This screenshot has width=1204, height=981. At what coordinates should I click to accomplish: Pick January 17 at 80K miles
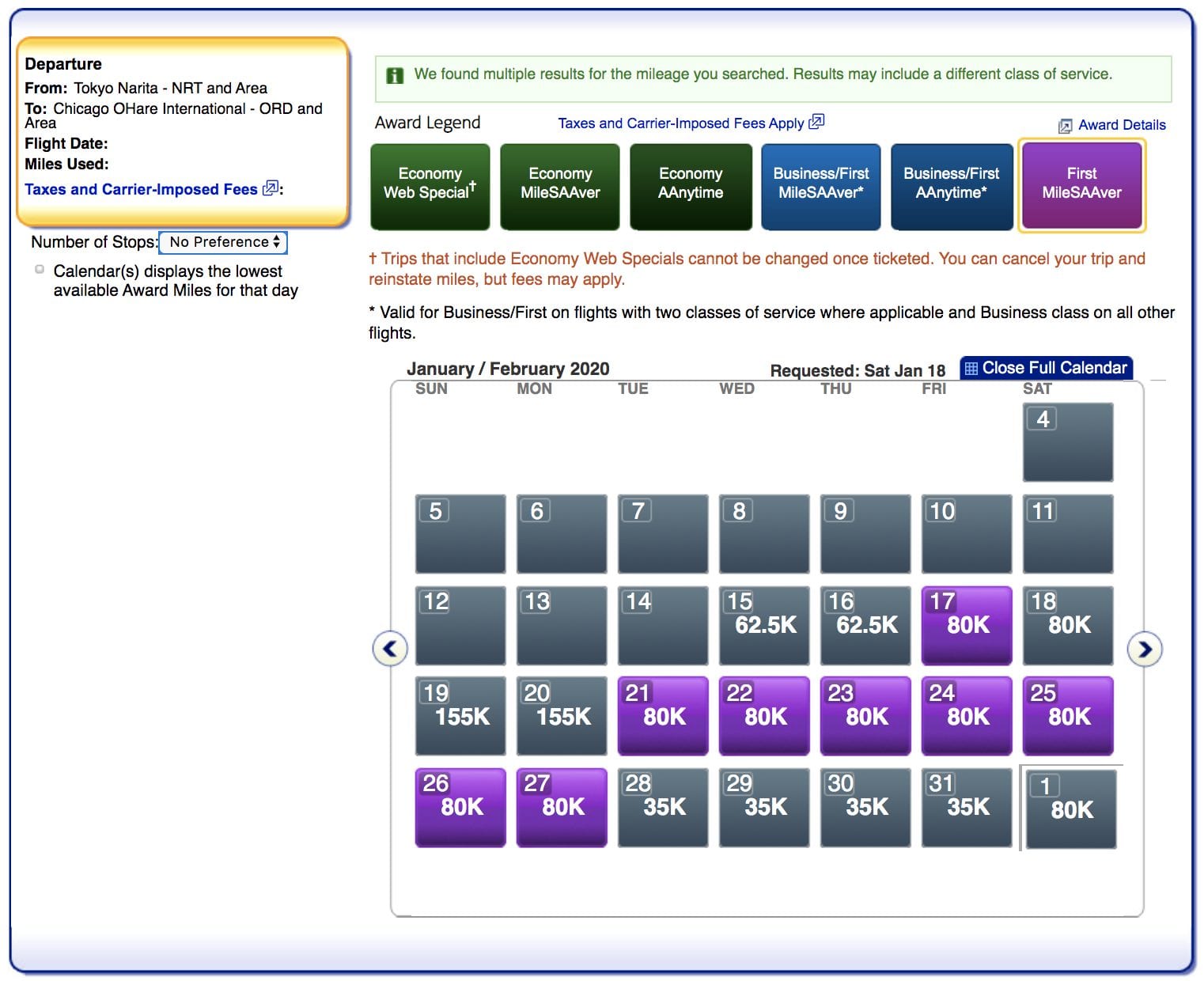coord(966,624)
